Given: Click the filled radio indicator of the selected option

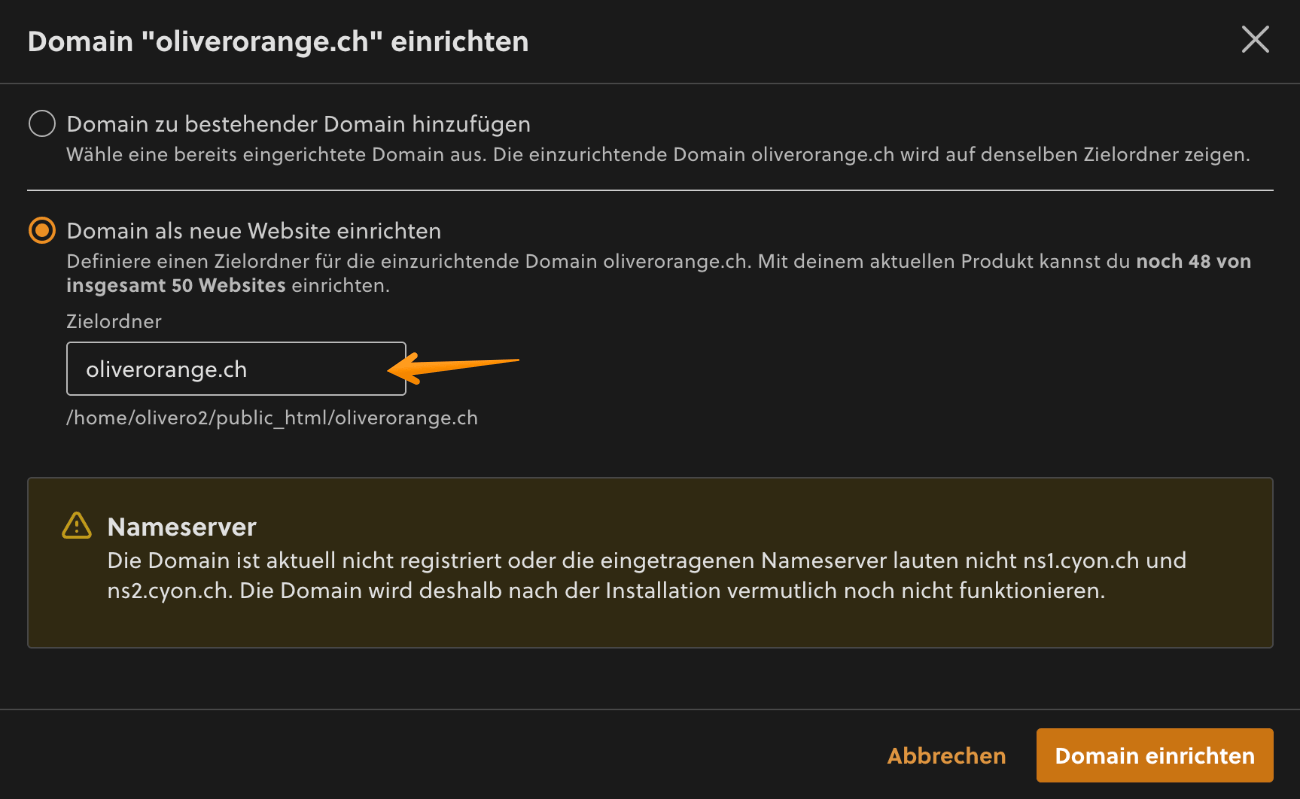Looking at the screenshot, I should 41,230.
